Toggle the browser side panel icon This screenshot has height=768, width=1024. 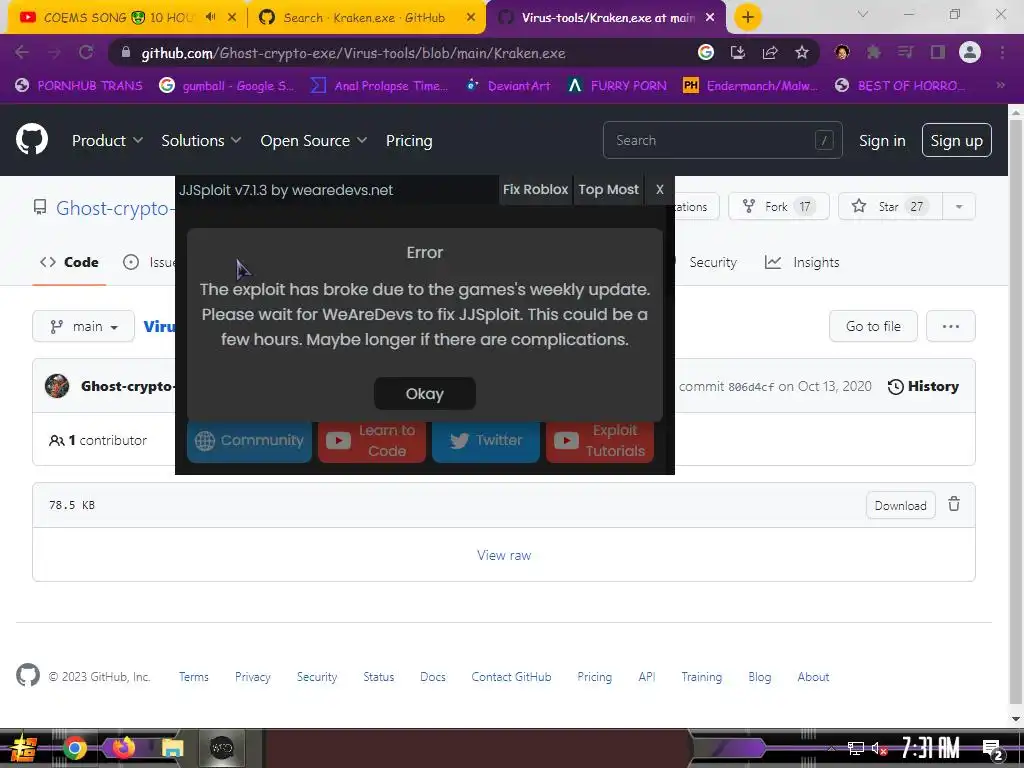pyautogui.click(x=938, y=52)
